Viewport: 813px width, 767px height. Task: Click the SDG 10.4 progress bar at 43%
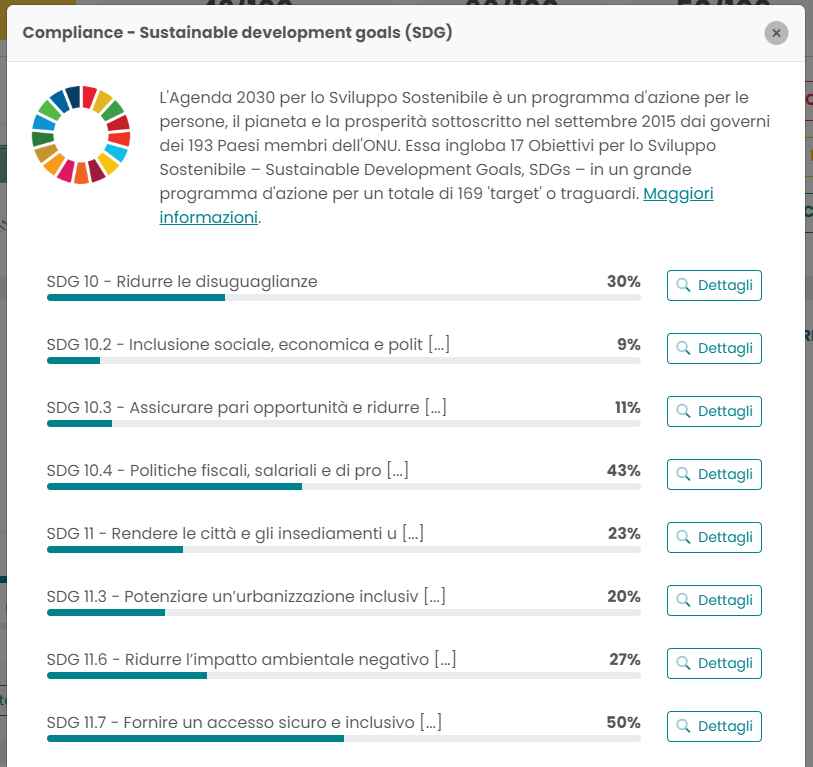click(x=343, y=486)
